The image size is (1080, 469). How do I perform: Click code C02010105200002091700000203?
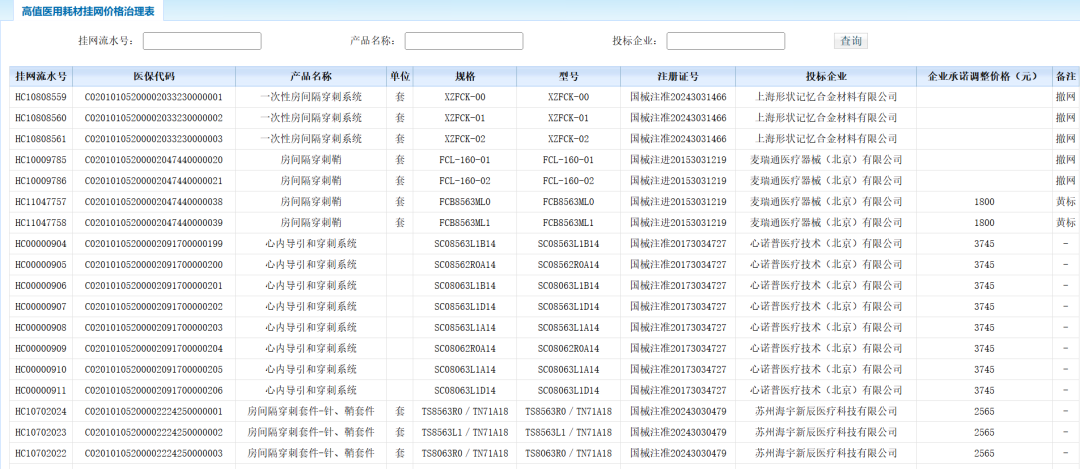click(154, 328)
